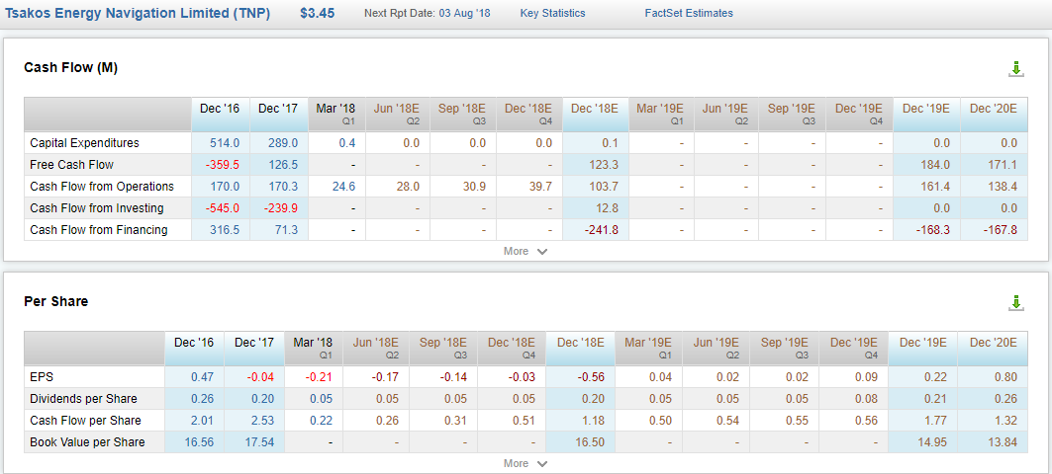Click Dividends per Share row label

[x=83, y=399]
